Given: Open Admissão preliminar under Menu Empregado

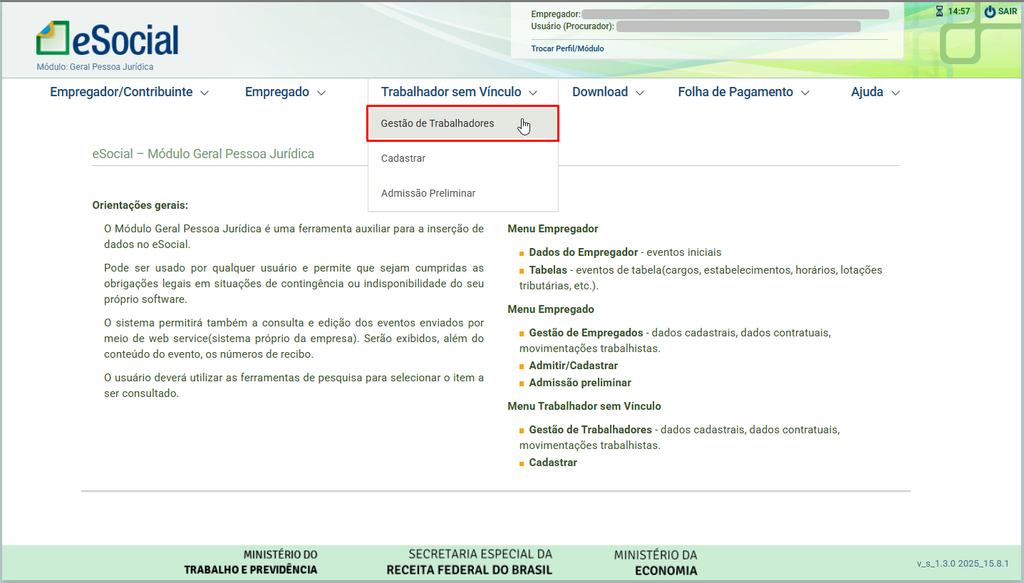Looking at the screenshot, I should pos(580,383).
